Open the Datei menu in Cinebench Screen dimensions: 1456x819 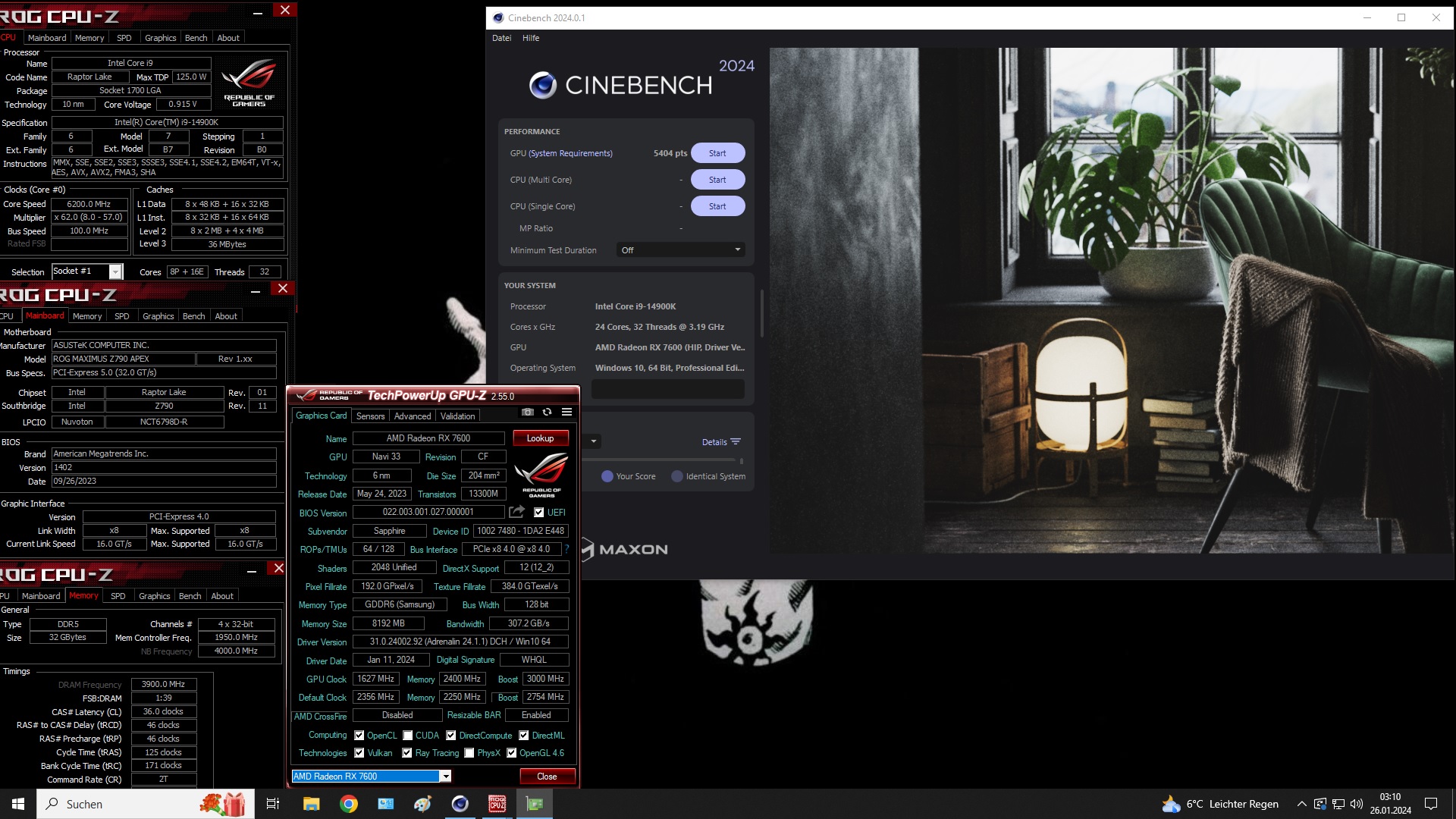pos(501,38)
